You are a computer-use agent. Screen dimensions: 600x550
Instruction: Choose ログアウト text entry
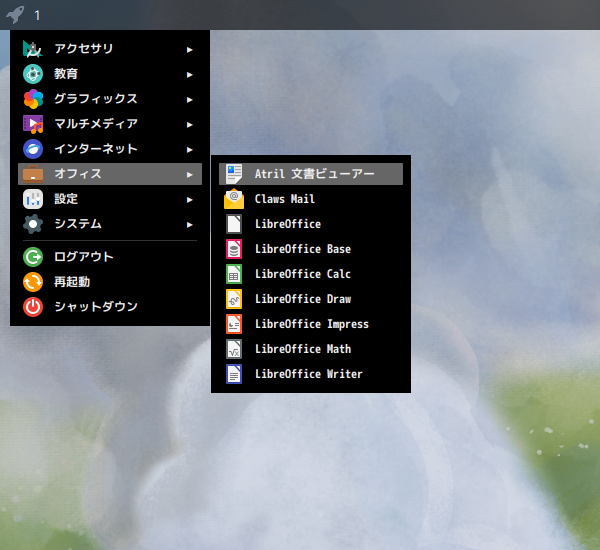[x=84, y=256]
